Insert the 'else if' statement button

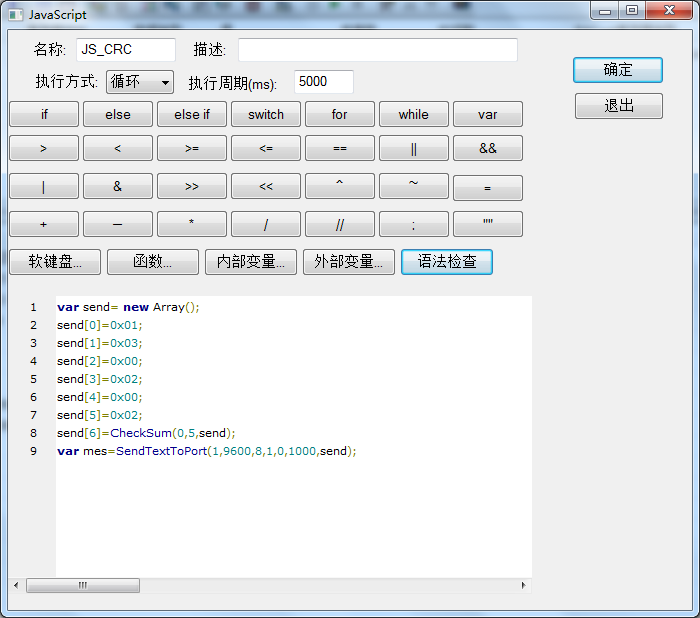tap(192, 114)
